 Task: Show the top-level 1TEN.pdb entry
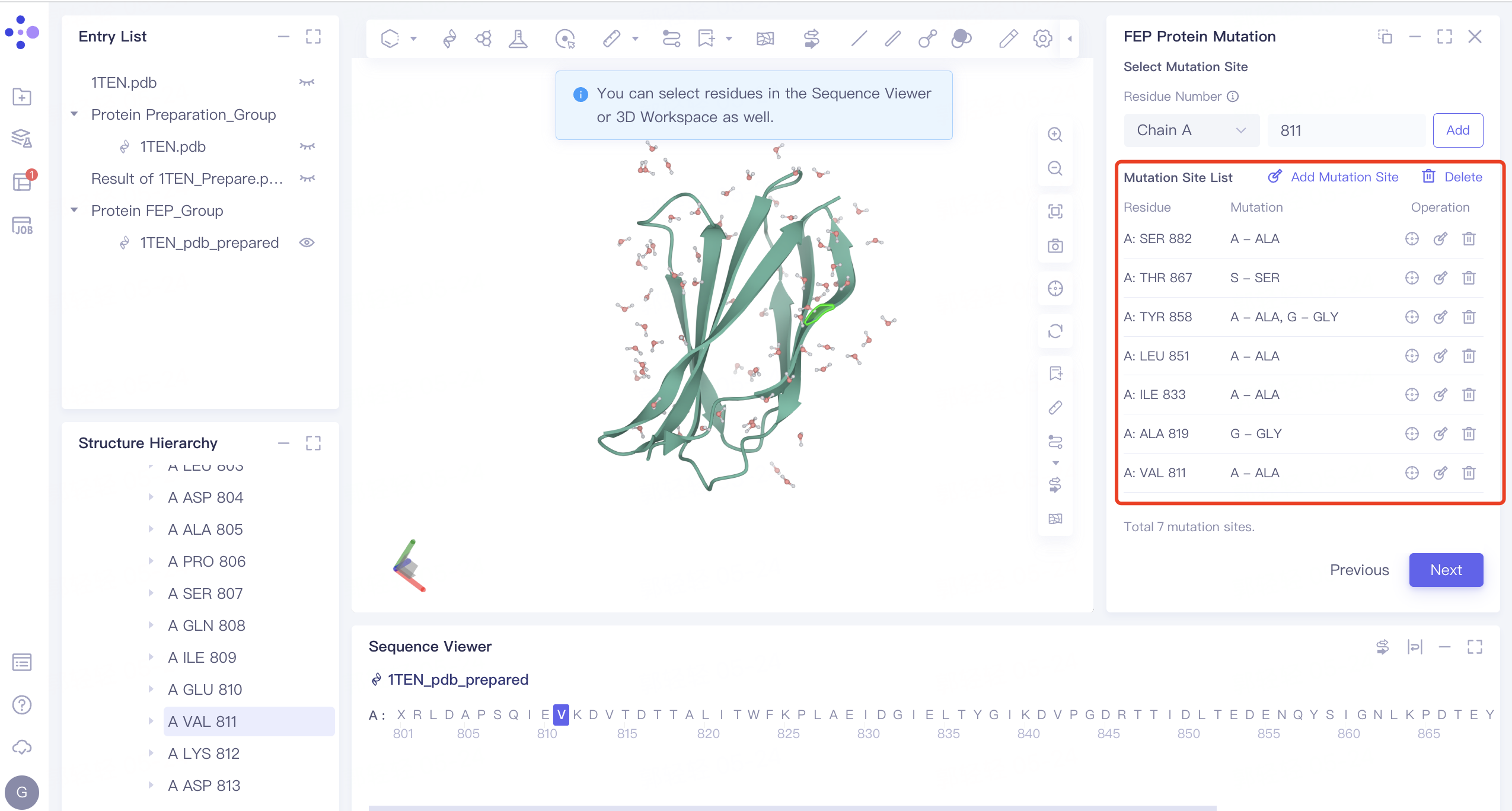click(x=307, y=82)
